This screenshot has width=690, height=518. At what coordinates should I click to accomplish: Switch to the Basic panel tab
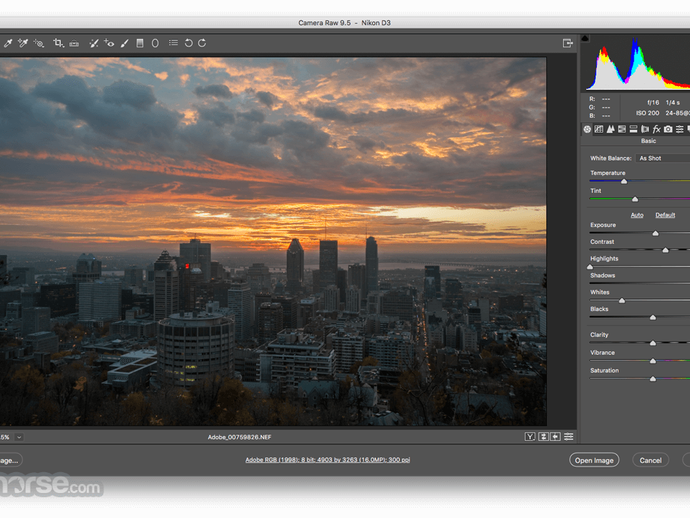click(587, 129)
